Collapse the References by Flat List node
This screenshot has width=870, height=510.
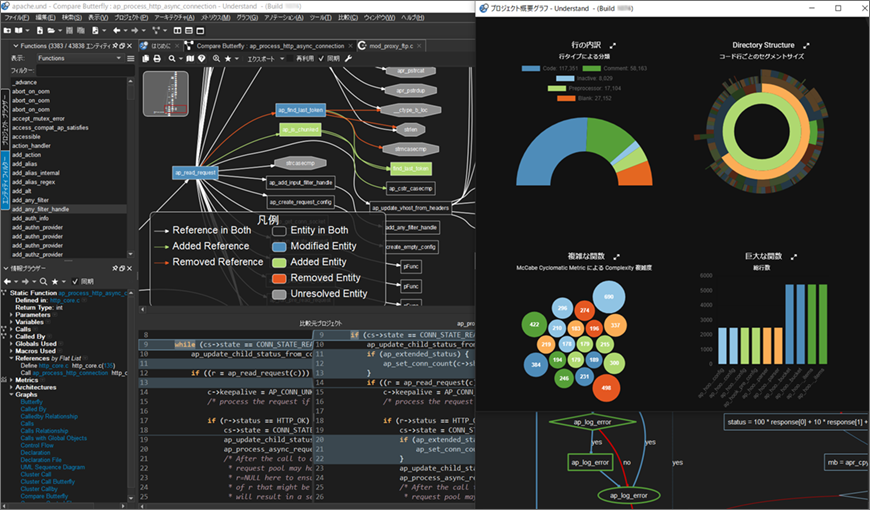click(x=12, y=358)
